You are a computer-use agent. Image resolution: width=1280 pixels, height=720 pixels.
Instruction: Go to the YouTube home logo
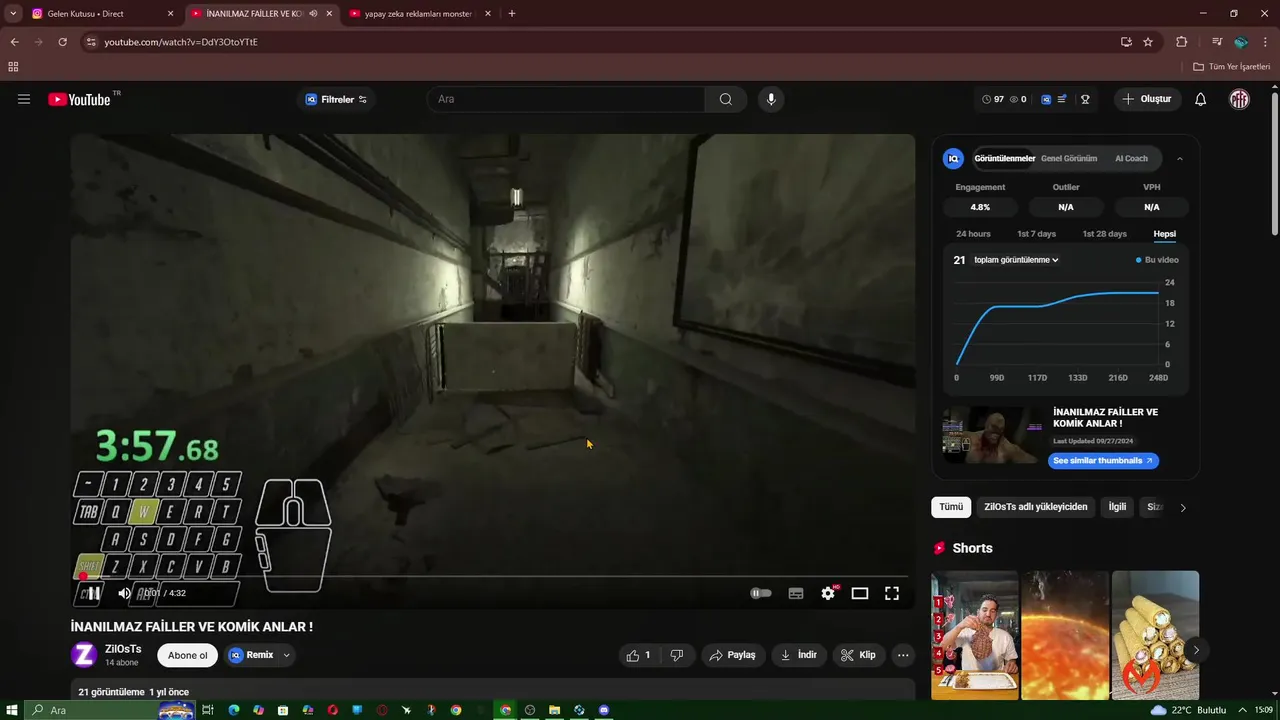(x=79, y=99)
